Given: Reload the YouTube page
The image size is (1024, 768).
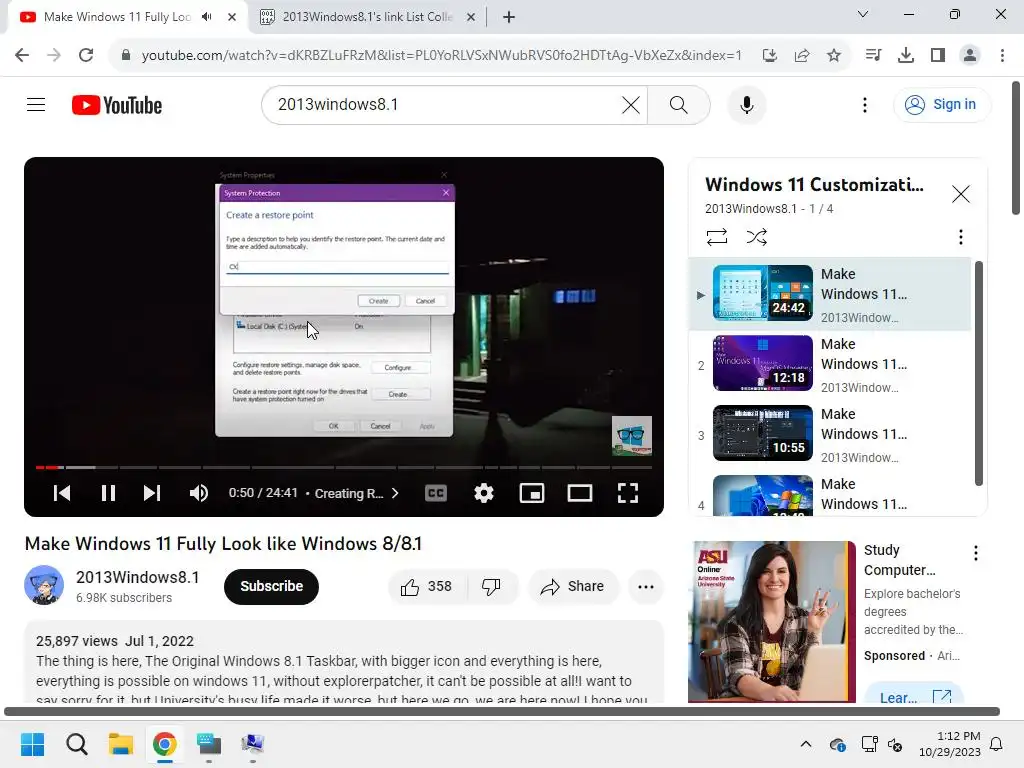Looking at the screenshot, I should (x=86, y=55).
